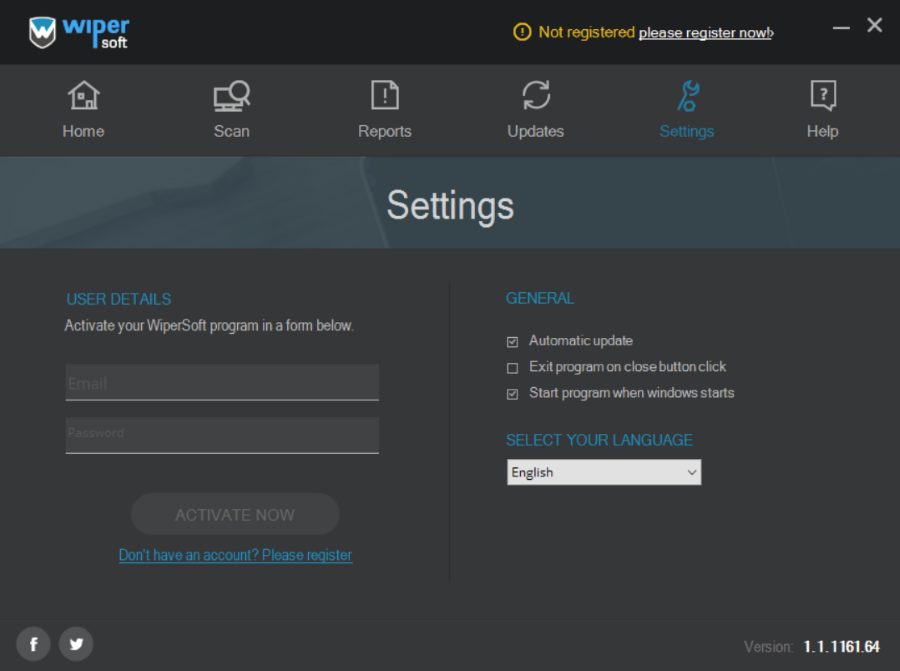Open the Scan monitor icon
Viewport: 900px width, 671px height.
pyautogui.click(x=231, y=96)
